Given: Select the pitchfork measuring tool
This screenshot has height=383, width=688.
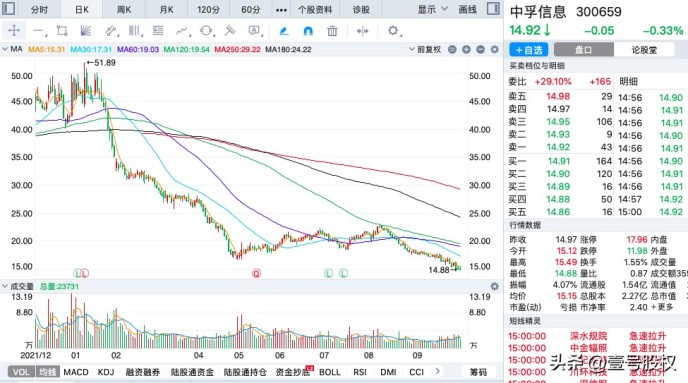Looking at the screenshot, I should click(230, 30).
